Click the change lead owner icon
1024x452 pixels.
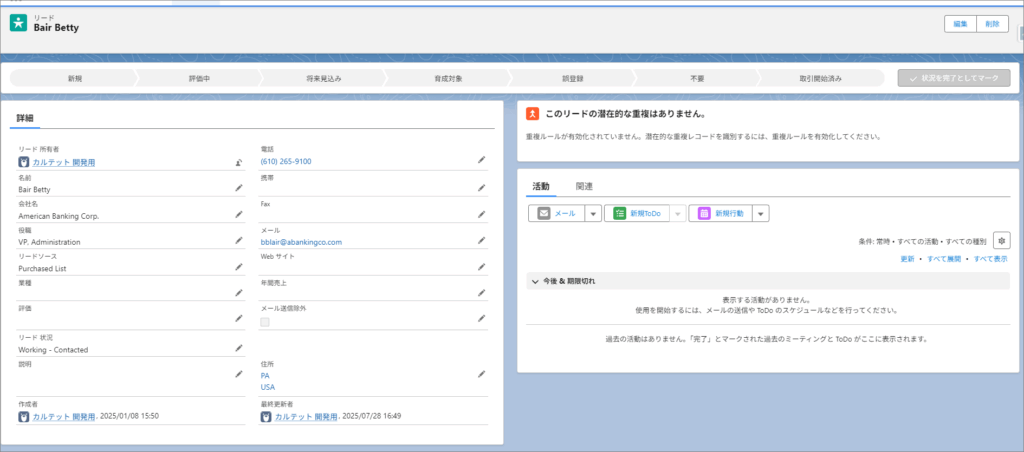(238, 161)
